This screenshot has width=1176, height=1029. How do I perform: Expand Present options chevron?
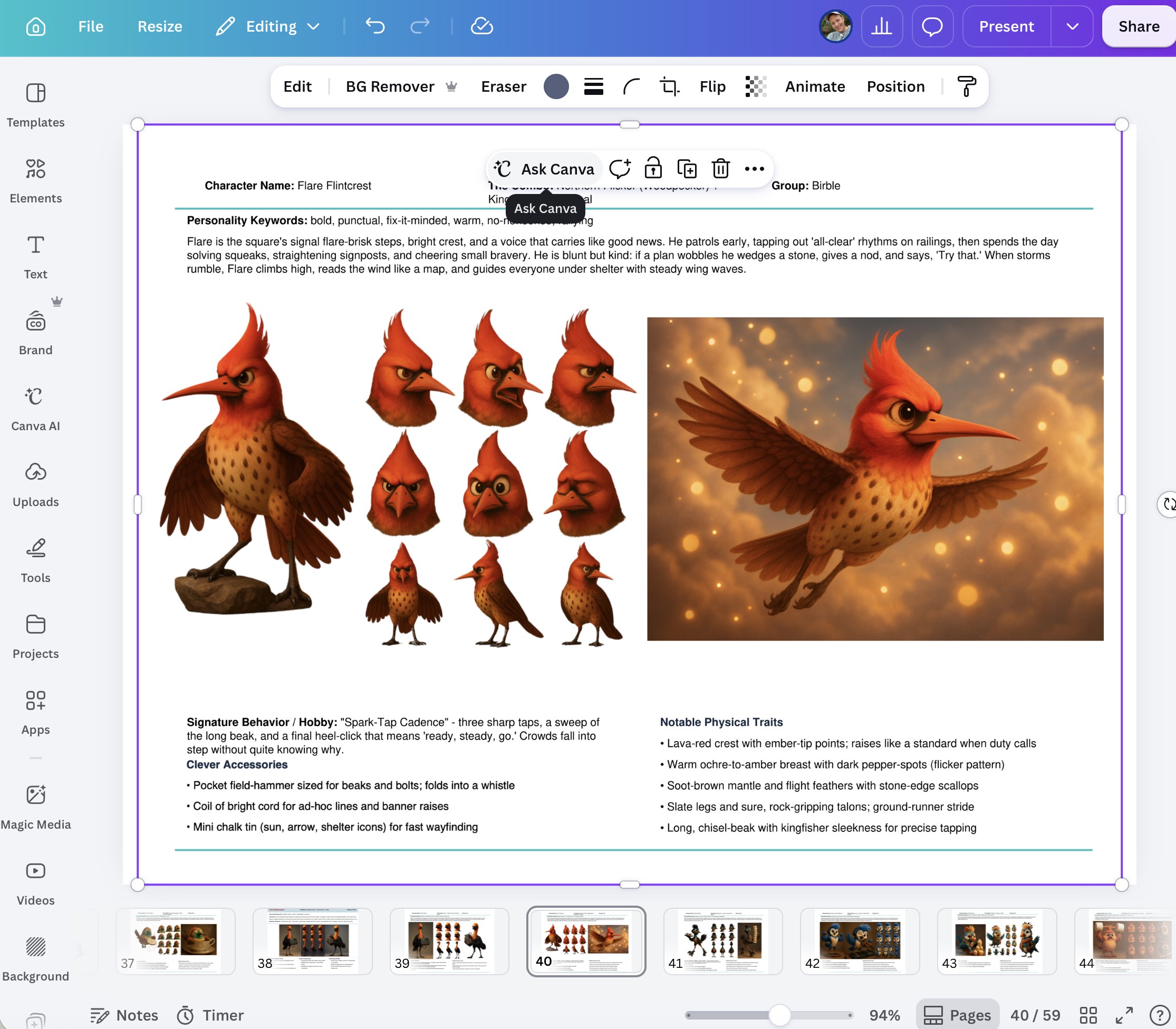1072,26
